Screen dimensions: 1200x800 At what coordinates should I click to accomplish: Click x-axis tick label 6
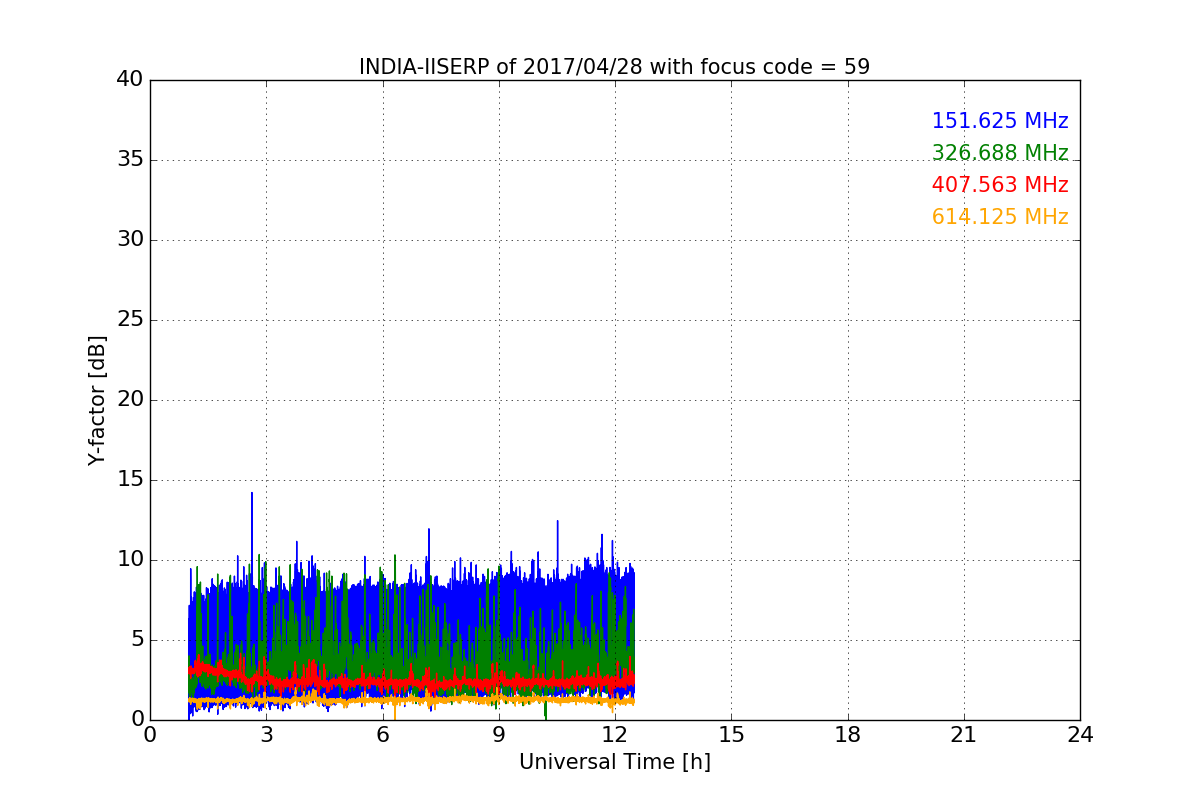click(x=383, y=735)
